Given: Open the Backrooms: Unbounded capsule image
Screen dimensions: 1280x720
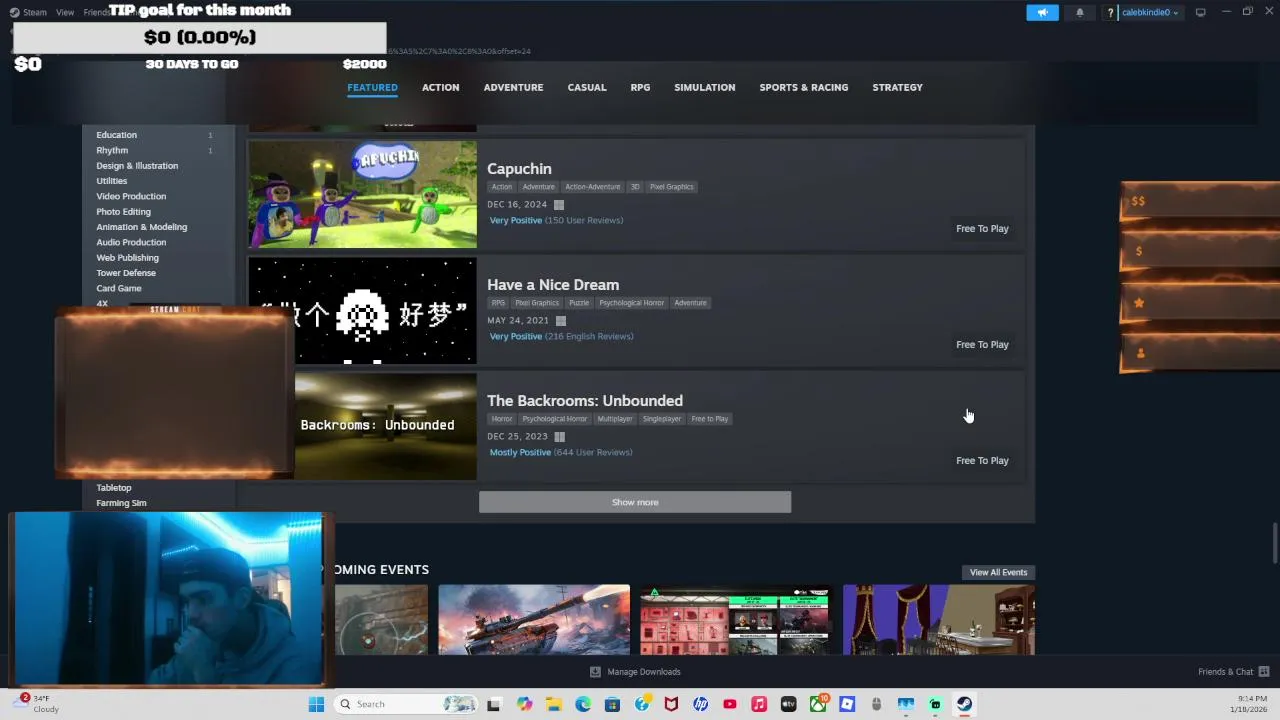Looking at the screenshot, I should pyautogui.click(x=385, y=426).
